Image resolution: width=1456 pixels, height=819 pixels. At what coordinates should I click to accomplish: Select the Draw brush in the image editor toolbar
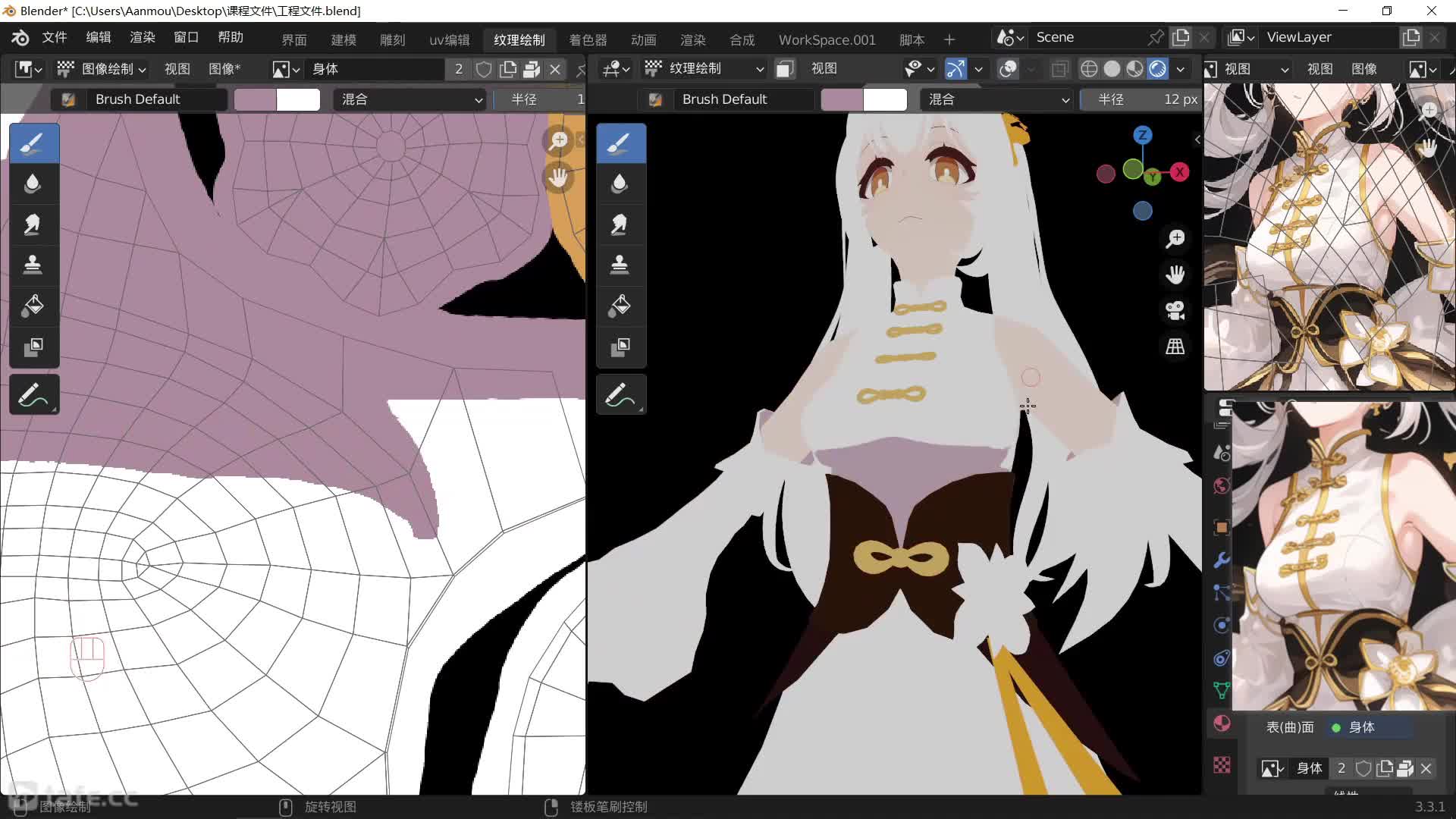click(x=34, y=143)
